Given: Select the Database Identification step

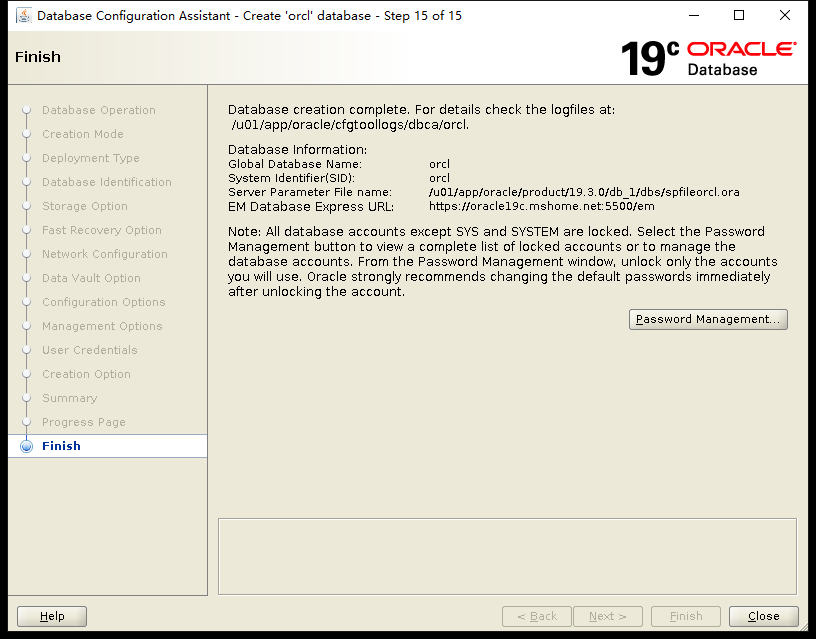Looking at the screenshot, I should [x=107, y=182].
